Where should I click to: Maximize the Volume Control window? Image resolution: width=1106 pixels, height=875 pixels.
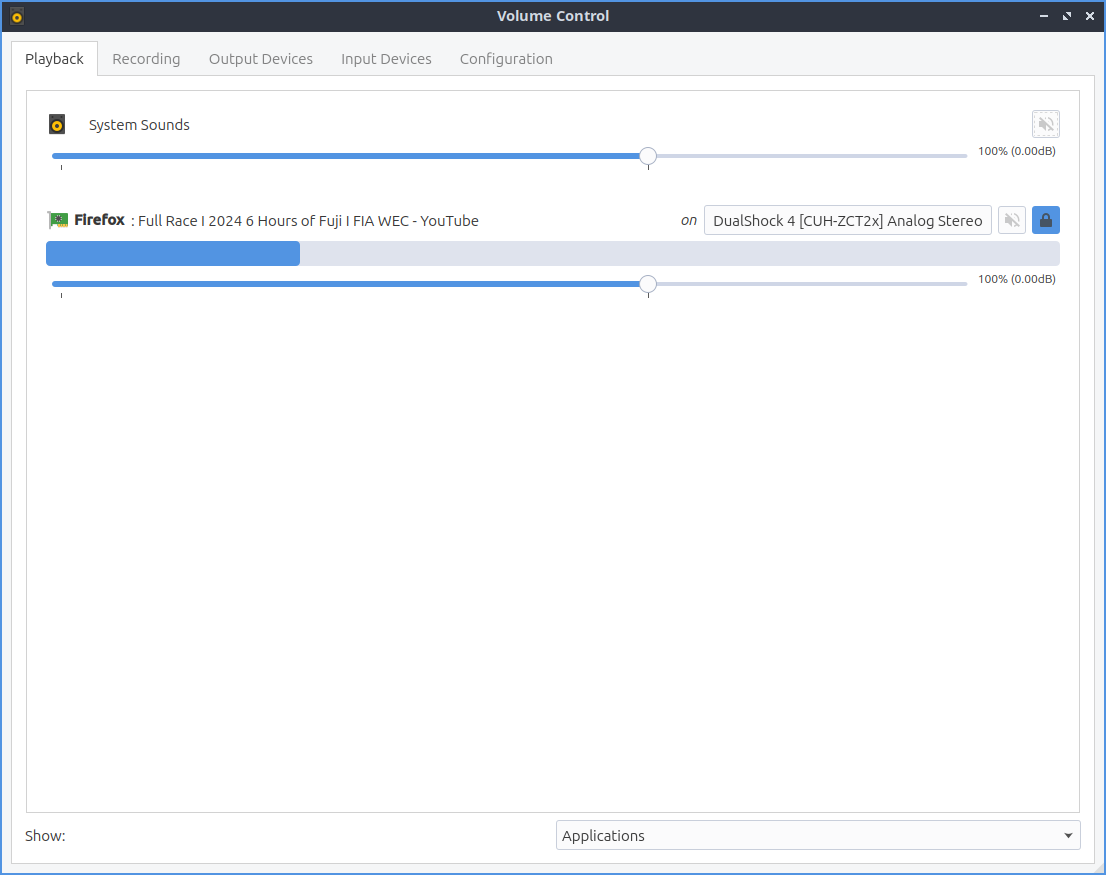(1066, 16)
